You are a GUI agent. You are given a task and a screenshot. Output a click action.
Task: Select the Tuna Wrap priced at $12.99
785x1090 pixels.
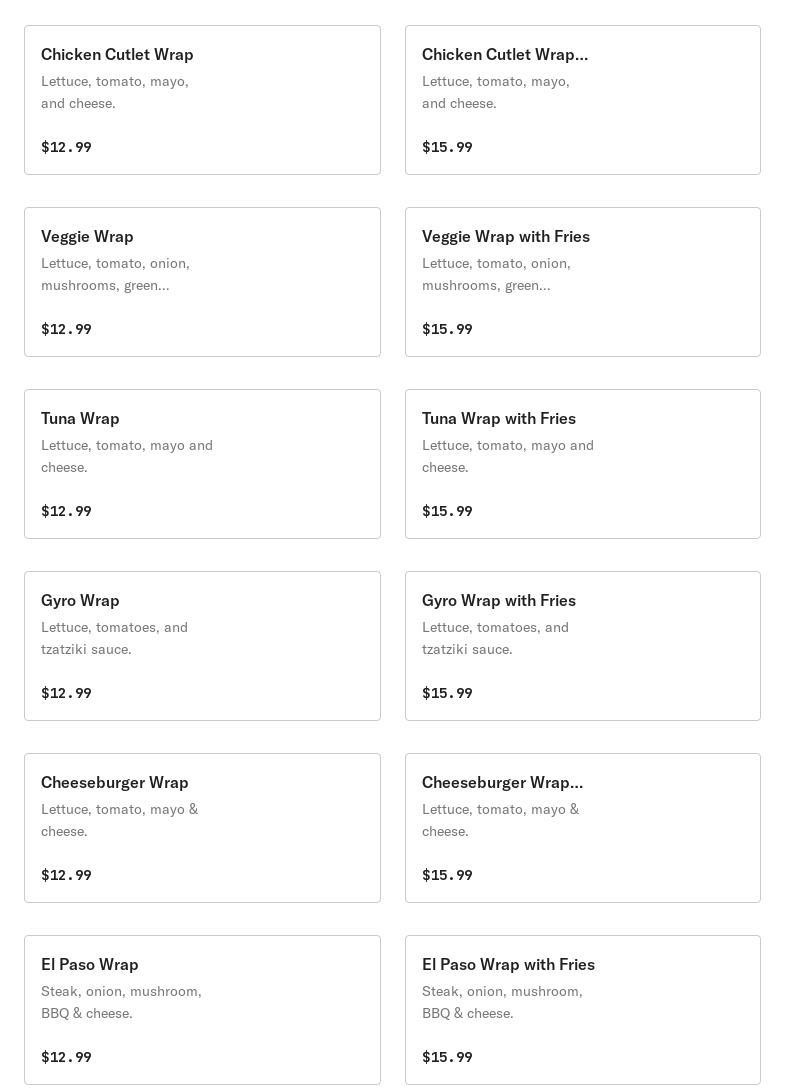[202, 464]
